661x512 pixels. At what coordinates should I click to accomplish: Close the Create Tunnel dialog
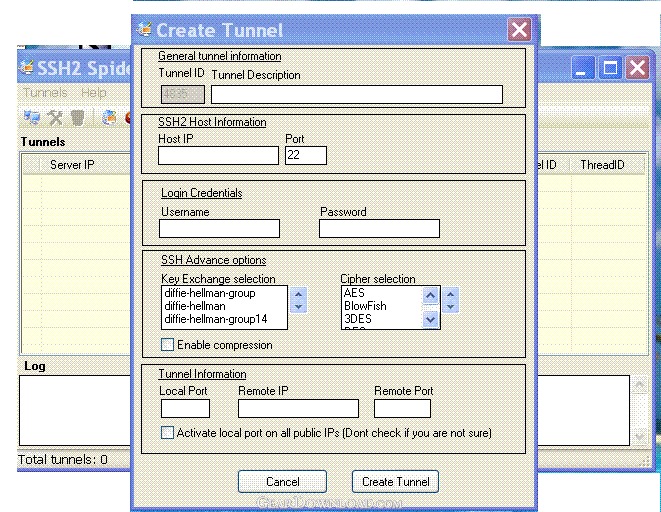519,30
